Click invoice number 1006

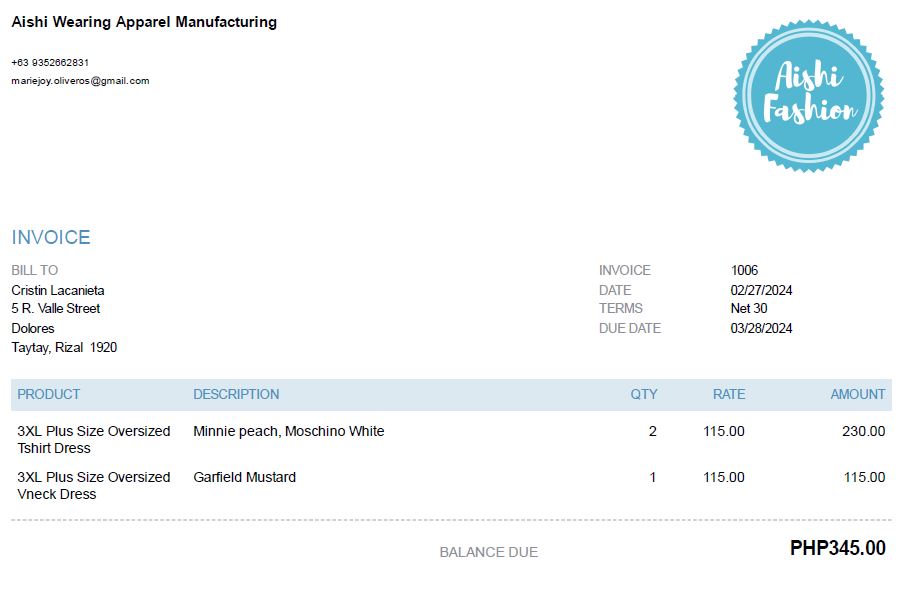coord(744,270)
